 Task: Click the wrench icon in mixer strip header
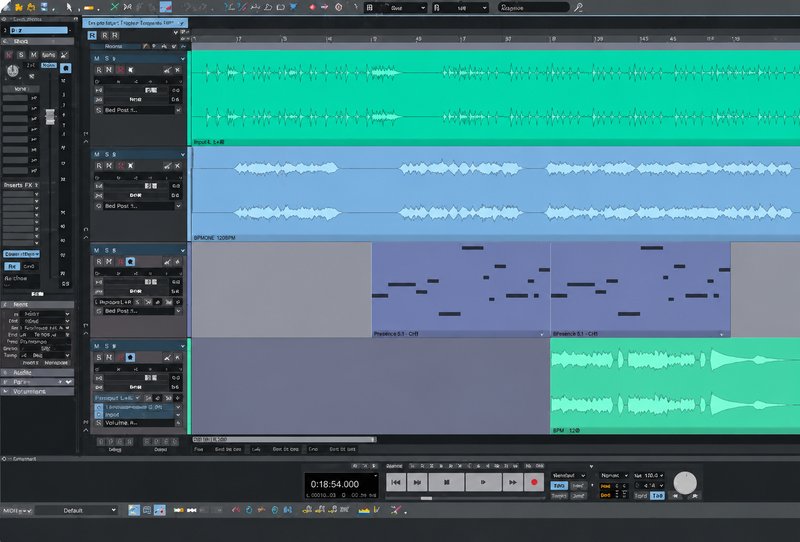coord(64,55)
